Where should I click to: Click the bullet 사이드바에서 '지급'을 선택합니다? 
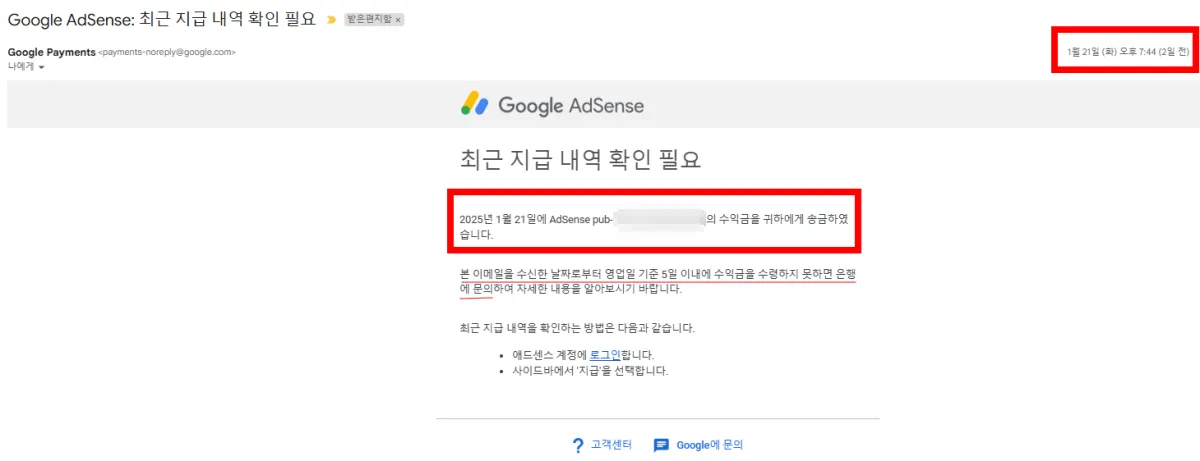(588, 371)
